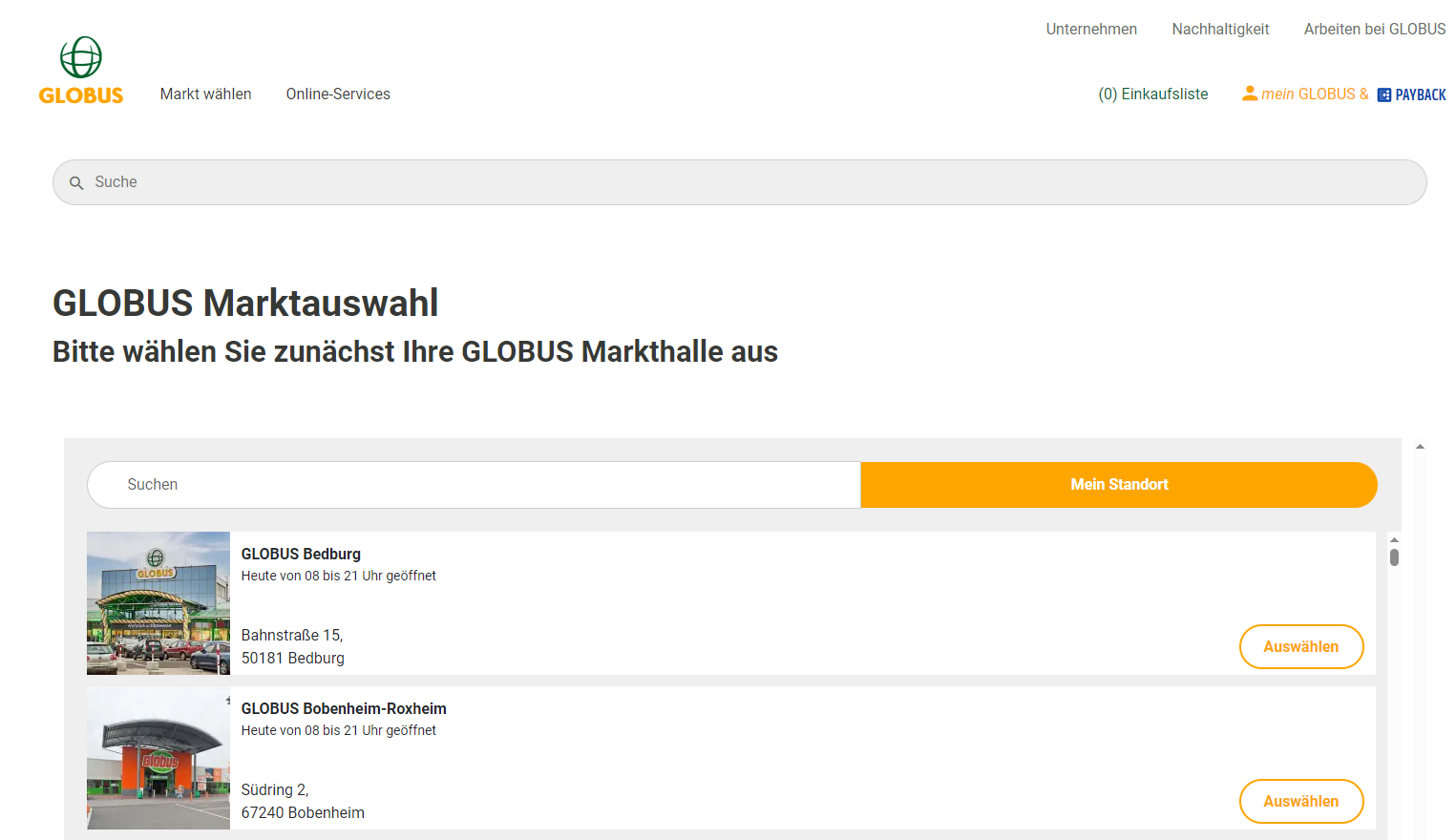Click the market list scrollbar thumb
The height and width of the screenshot is (840, 1456).
coord(1394,557)
